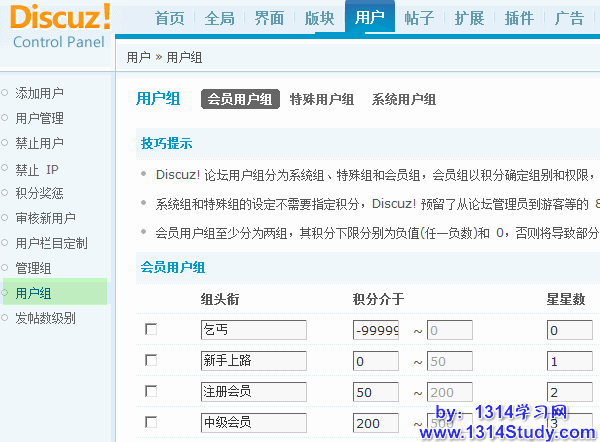This screenshot has width=600, height=442.
Task: Click the 新手上路 star count field
Action: pos(571,361)
